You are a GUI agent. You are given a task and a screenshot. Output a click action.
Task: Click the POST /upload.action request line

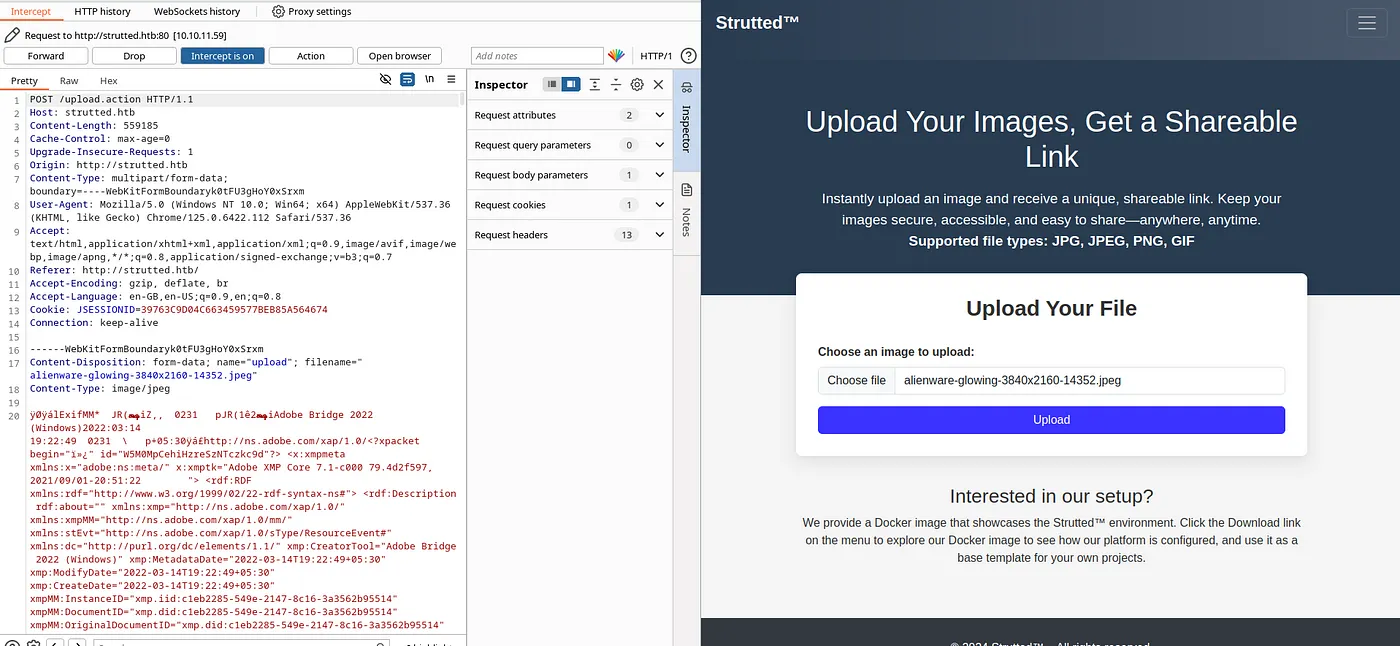point(111,100)
